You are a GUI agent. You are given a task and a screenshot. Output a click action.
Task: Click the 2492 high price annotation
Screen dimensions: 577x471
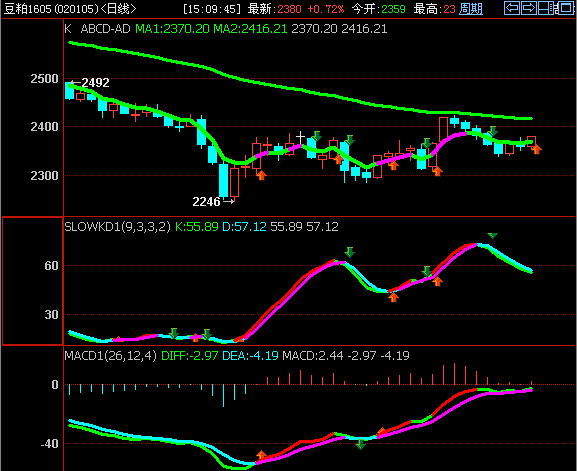95,83
